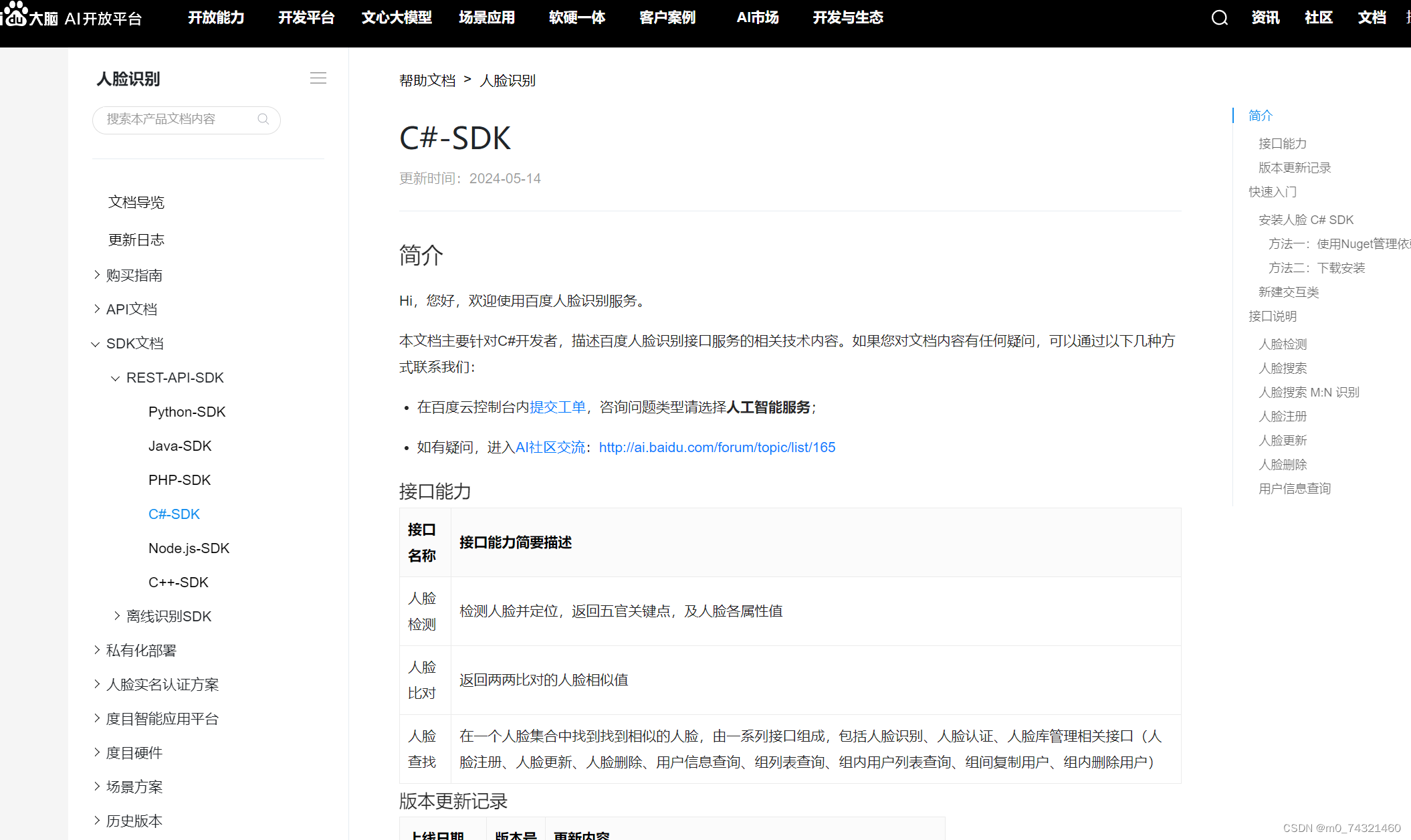Open the search magnifier in top navigation
1411x840 pixels.
pos(1219,18)
